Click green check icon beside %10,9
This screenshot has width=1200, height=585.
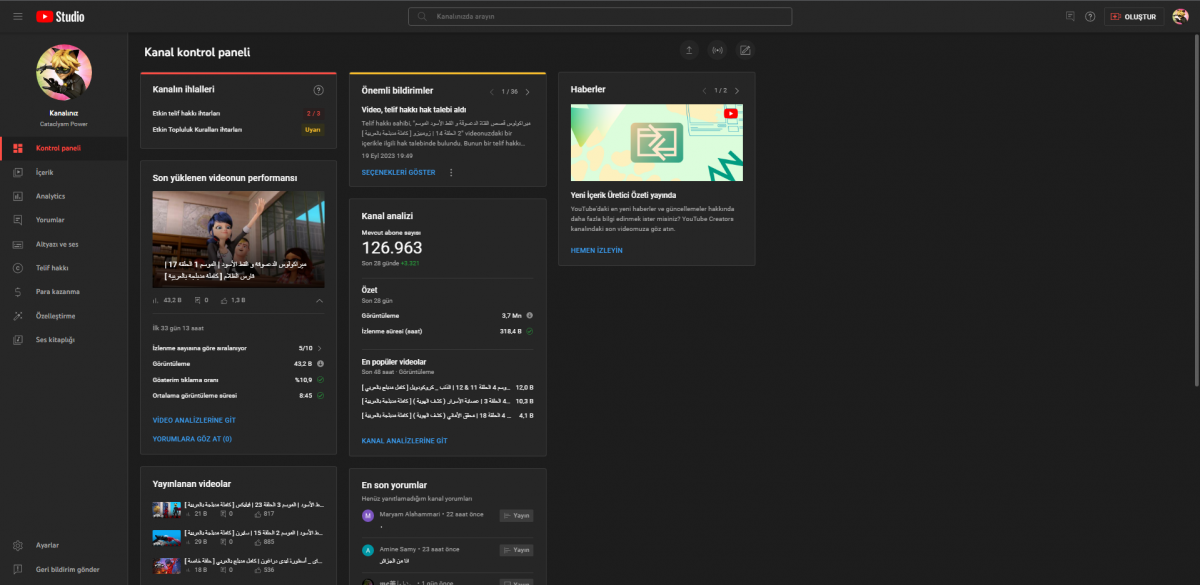(x=321, y=380)
